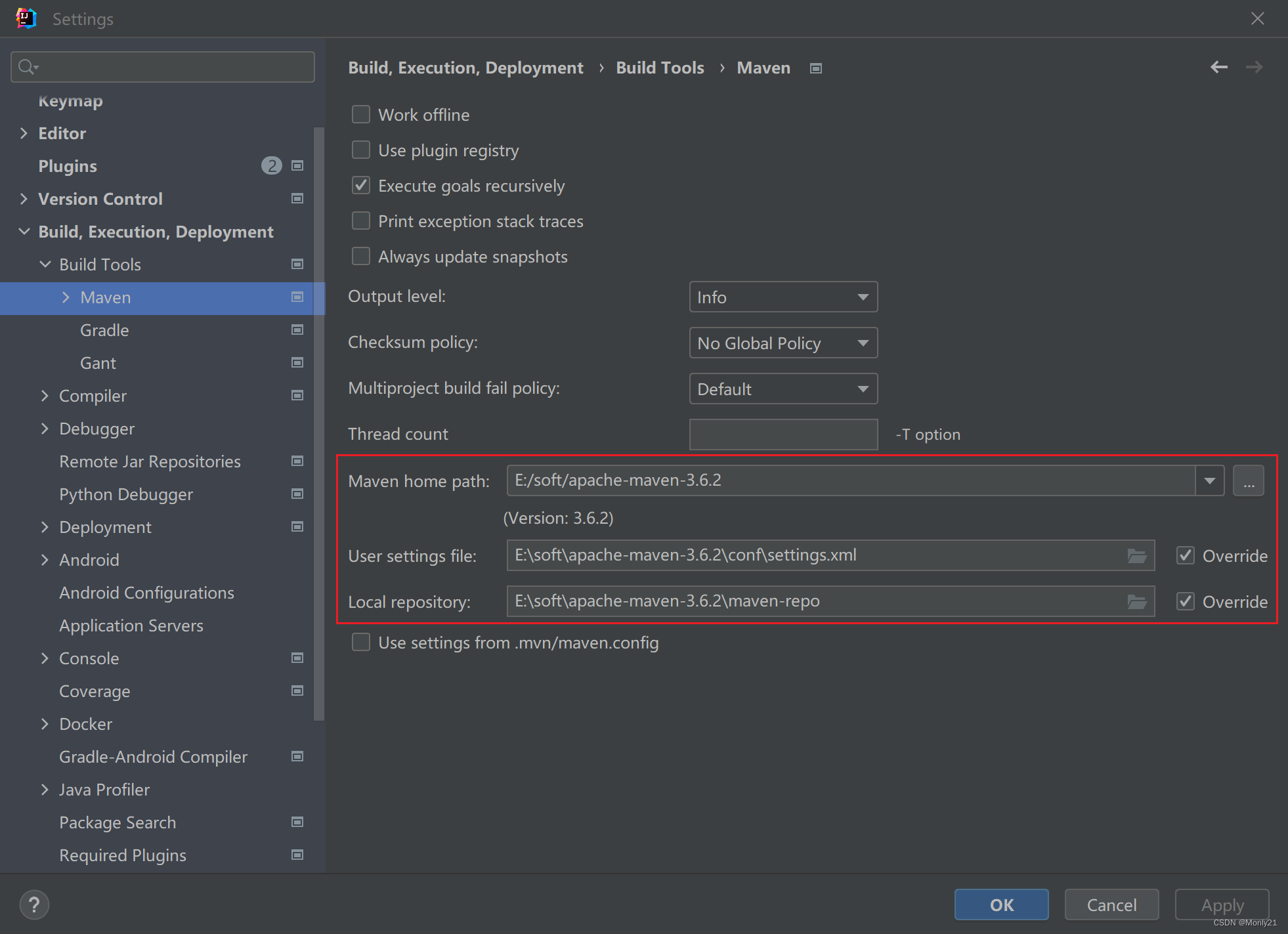The image size is (1288, 934).
Task: Click the project icon next to Coverage
Action: pos(297,691)
